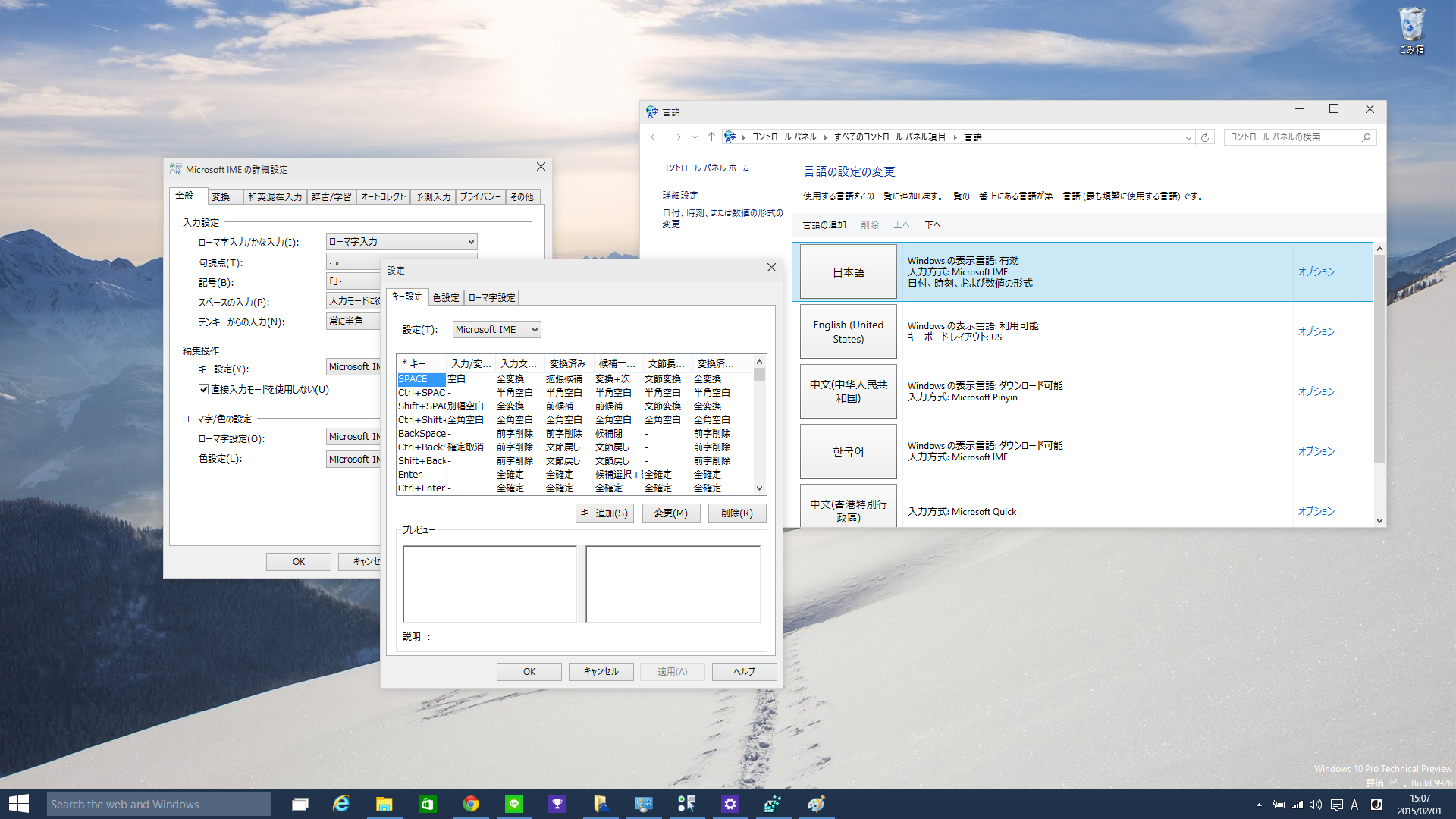Click OK in the 設定 dialog

coord(529,672)
